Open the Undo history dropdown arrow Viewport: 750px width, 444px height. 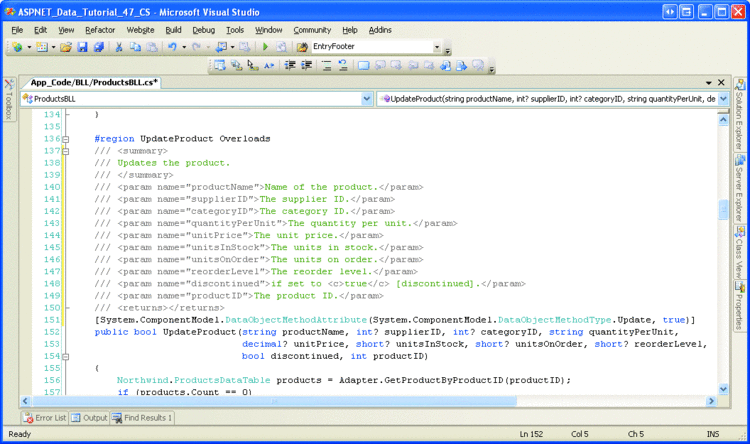coord(184,47)
